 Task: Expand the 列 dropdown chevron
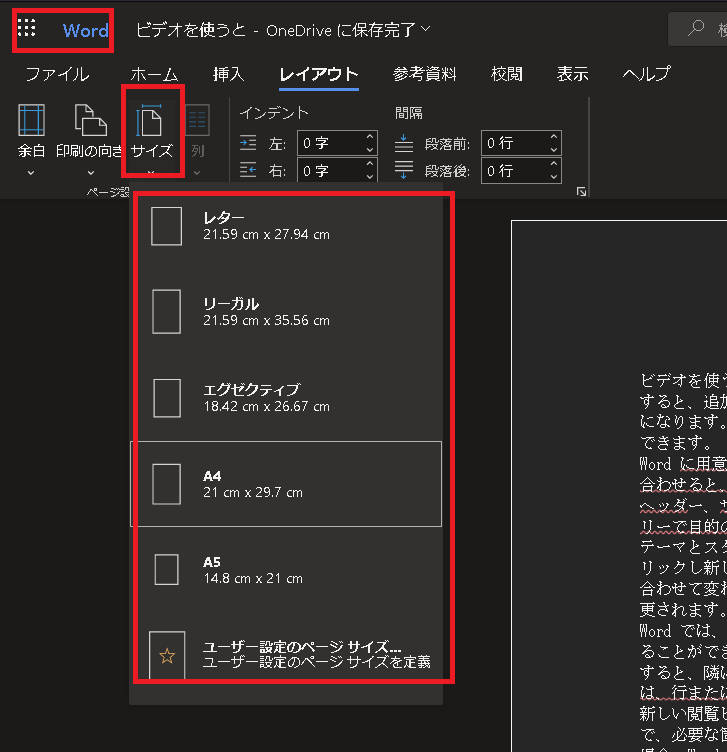click(x=197, y=173)
